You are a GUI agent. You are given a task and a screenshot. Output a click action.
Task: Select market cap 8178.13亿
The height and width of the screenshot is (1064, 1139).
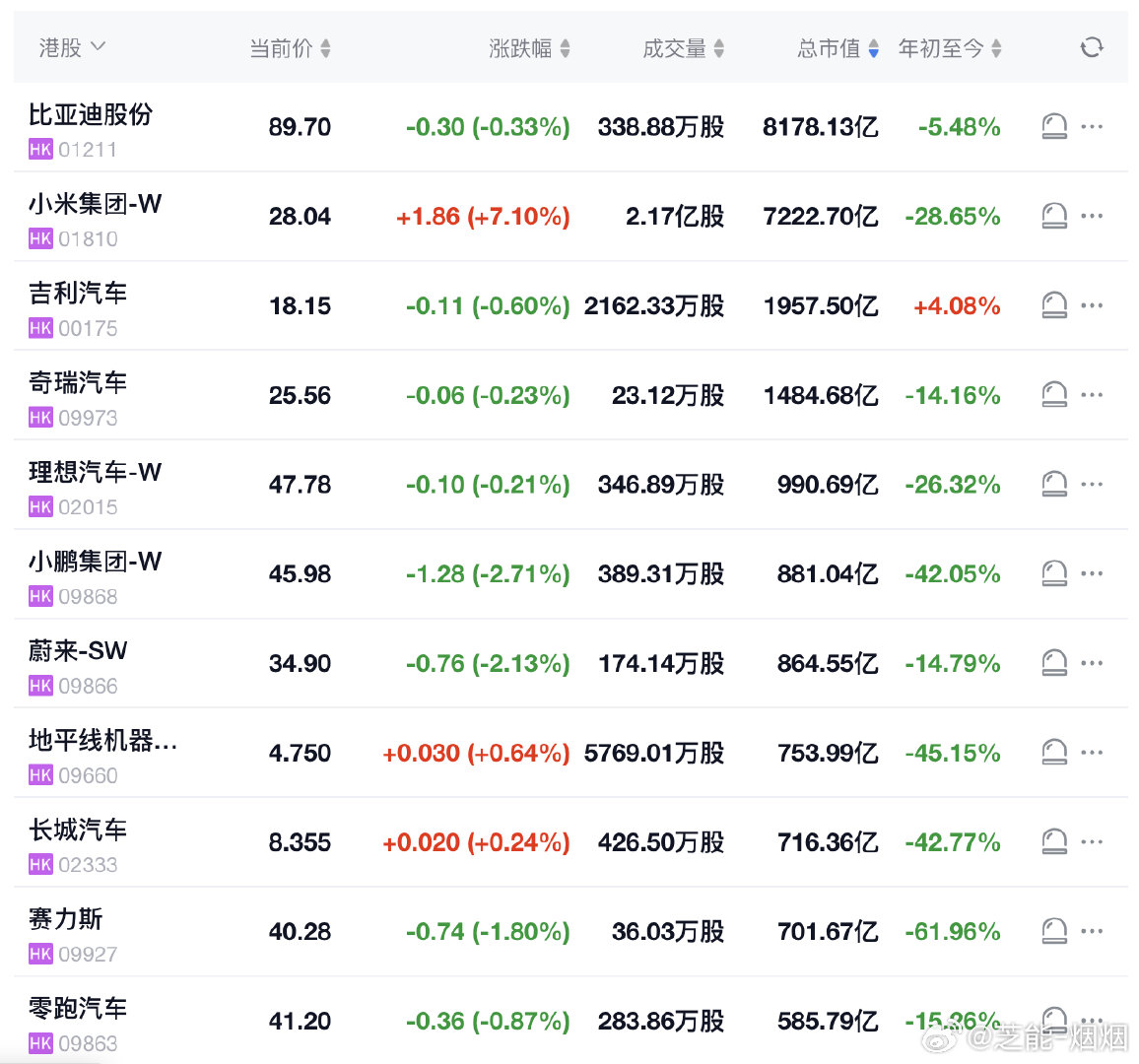[x=821, y=127]
